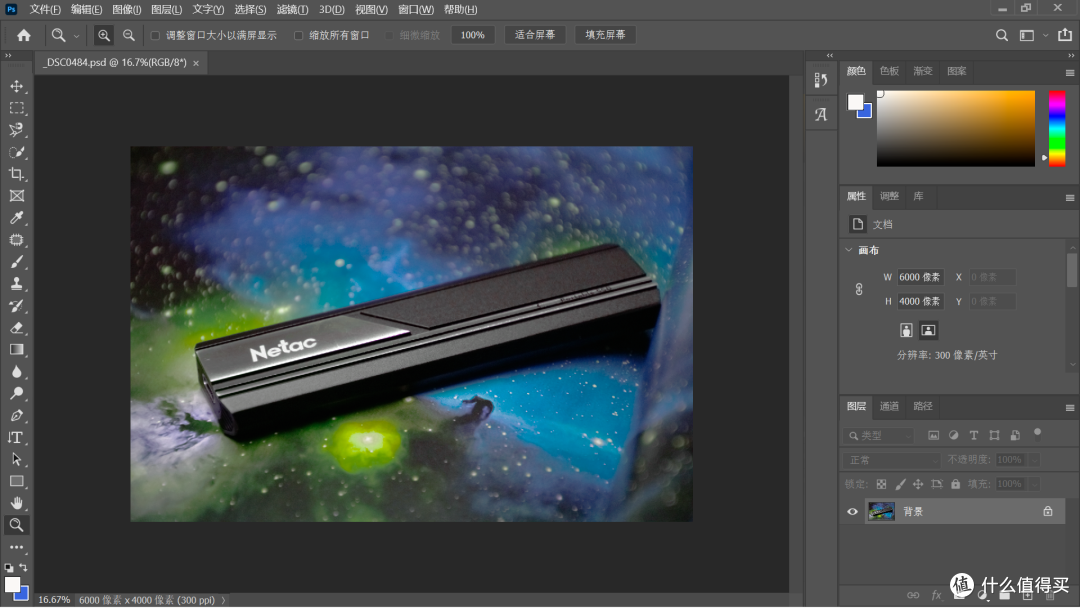This screenshot has height=608, width=1080.
Task: Switch to the 通道 tab
Action: pyautogui.click(x=889, y=406)
